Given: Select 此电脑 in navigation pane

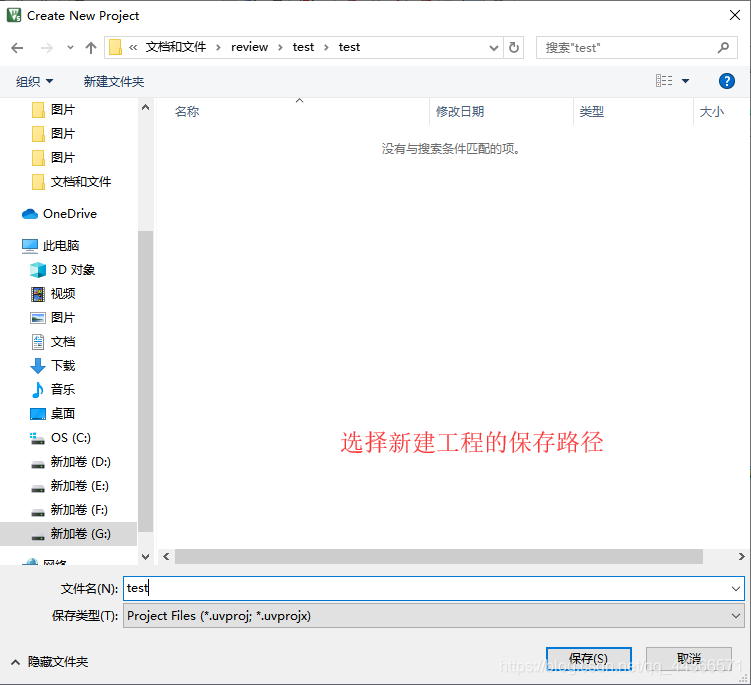Looking at the screenshot, I should 60,246.
